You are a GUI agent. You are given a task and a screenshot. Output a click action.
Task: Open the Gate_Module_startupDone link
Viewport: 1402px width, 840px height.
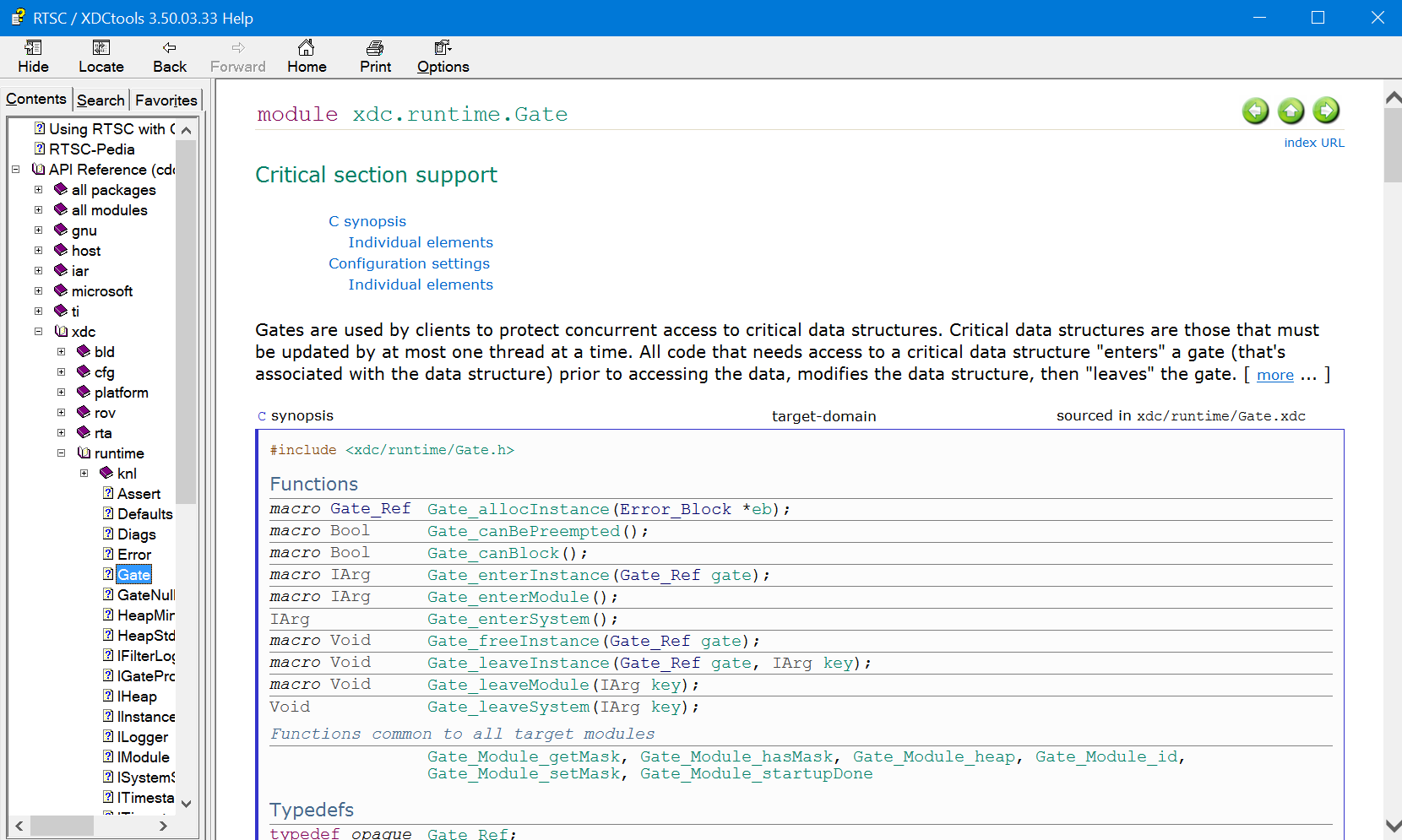[757, 773]
